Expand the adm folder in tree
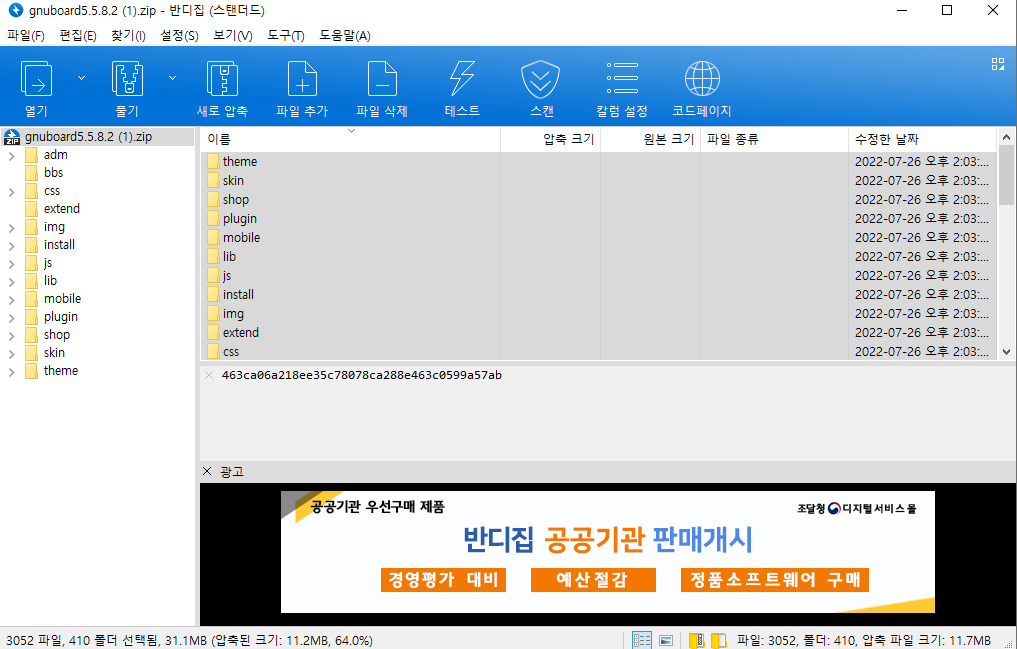The width and height of the screenshot is (1017, 649). (x=12, y=156)
